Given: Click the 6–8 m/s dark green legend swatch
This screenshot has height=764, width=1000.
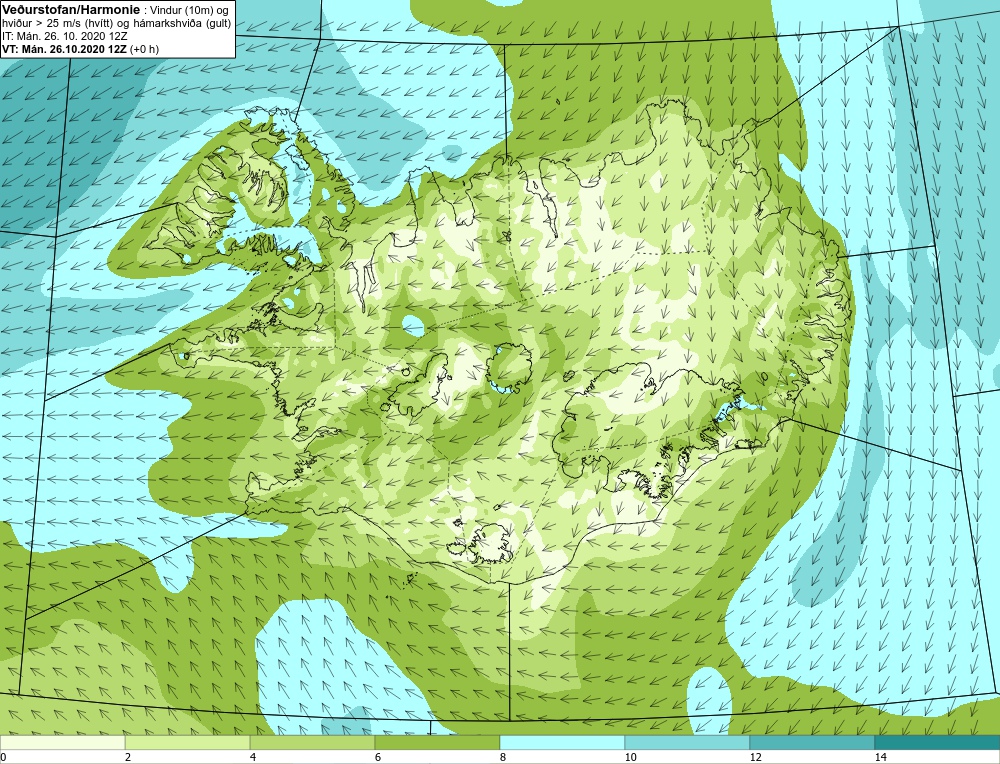Looking at the screenshot, I should click(438, 742).
